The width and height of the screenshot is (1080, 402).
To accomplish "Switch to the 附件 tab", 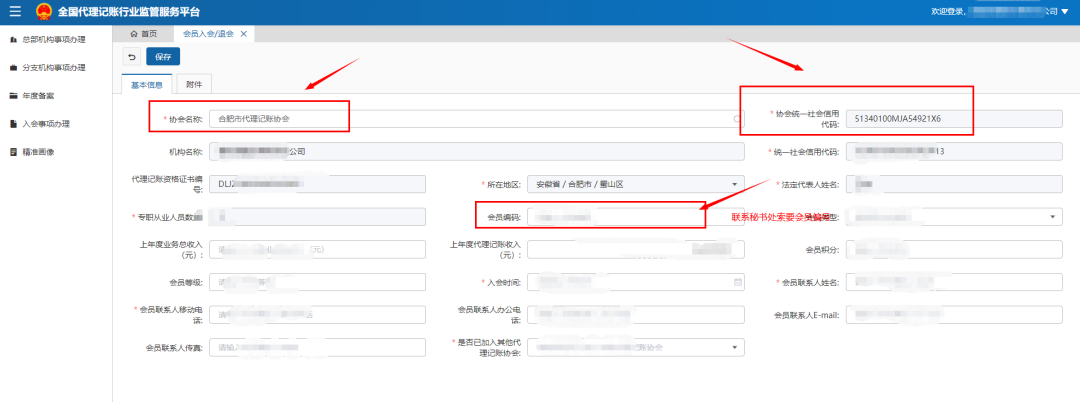I will (193, 85).
